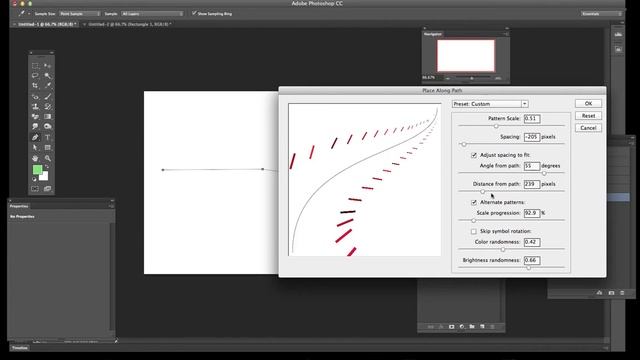Select the Properties panel tab

pos(19,206)
